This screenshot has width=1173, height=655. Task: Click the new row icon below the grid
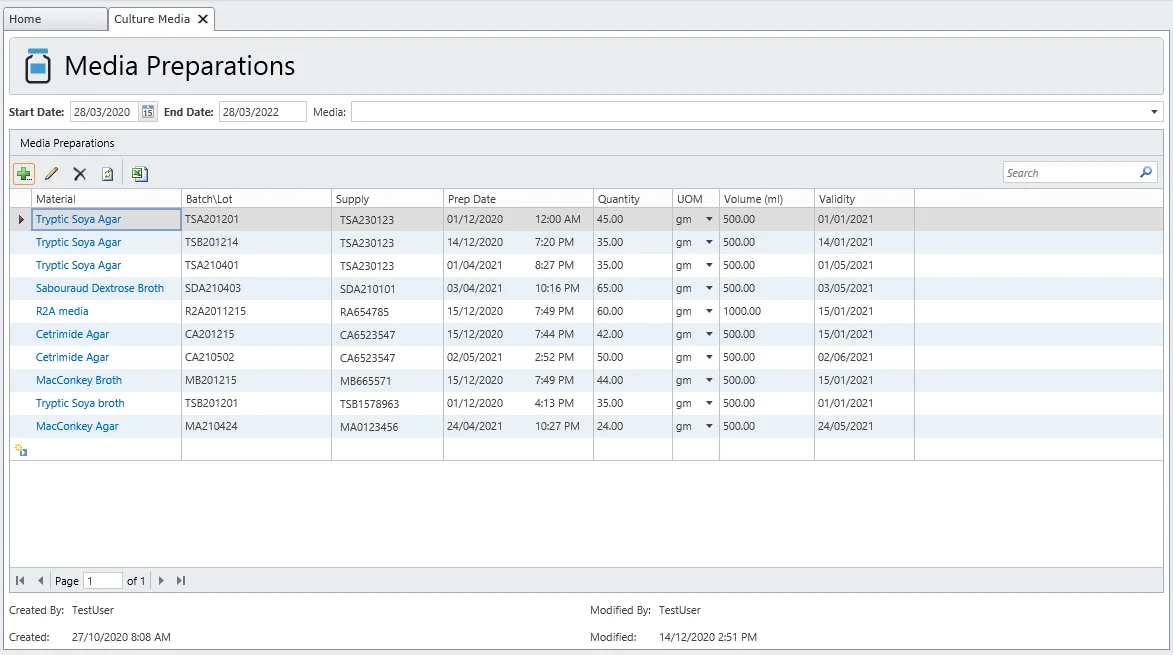pyautogui.click(x=21, y=450)
